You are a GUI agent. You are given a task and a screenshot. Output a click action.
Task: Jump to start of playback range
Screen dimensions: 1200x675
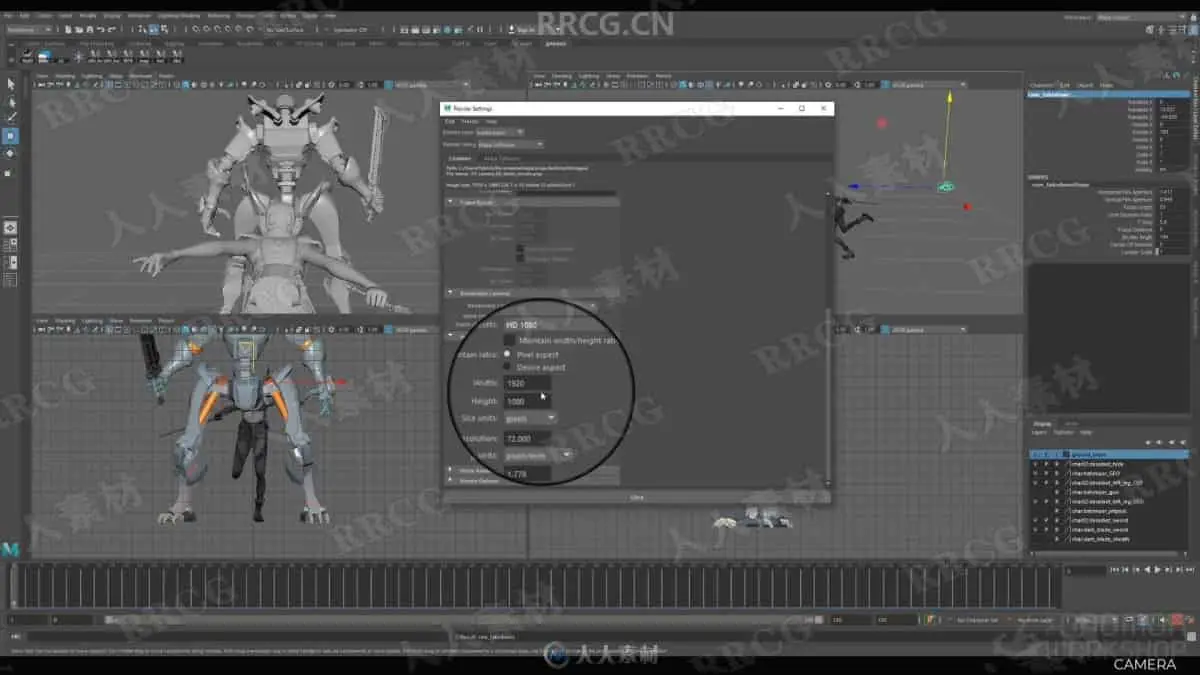pos(1115,570)
